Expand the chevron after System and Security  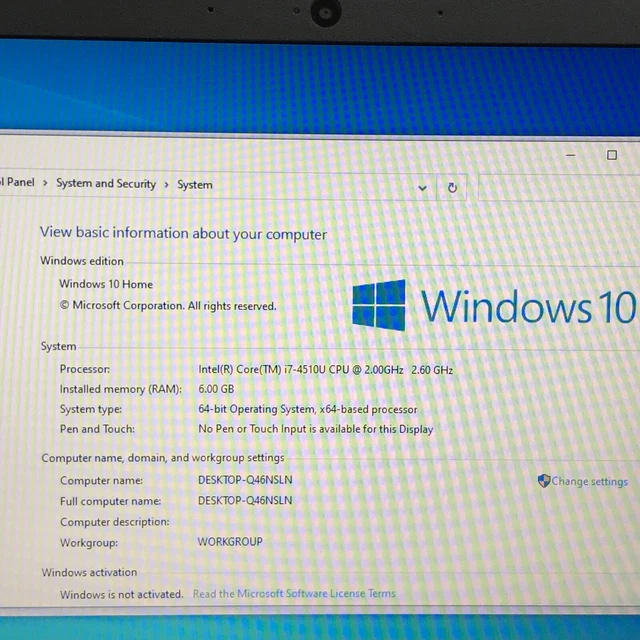click(166, 185)
